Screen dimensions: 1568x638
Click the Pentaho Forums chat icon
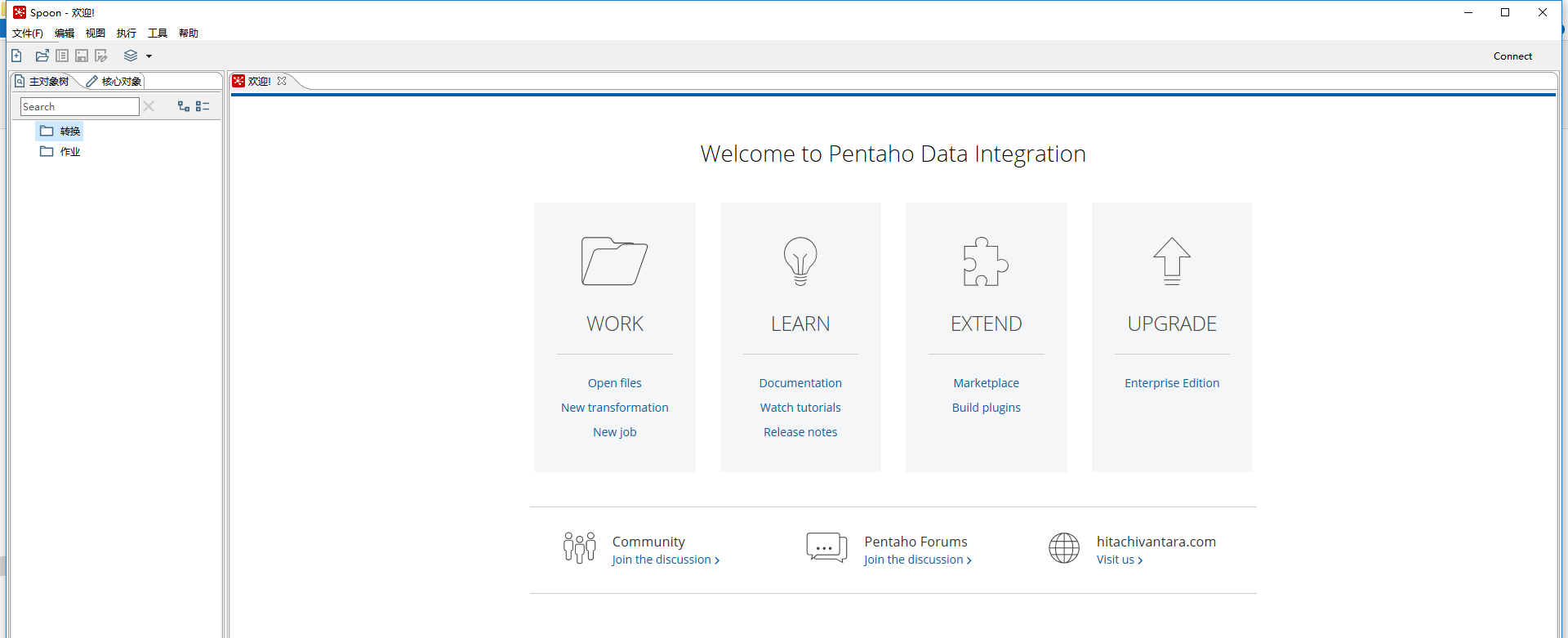click(826, 547)
